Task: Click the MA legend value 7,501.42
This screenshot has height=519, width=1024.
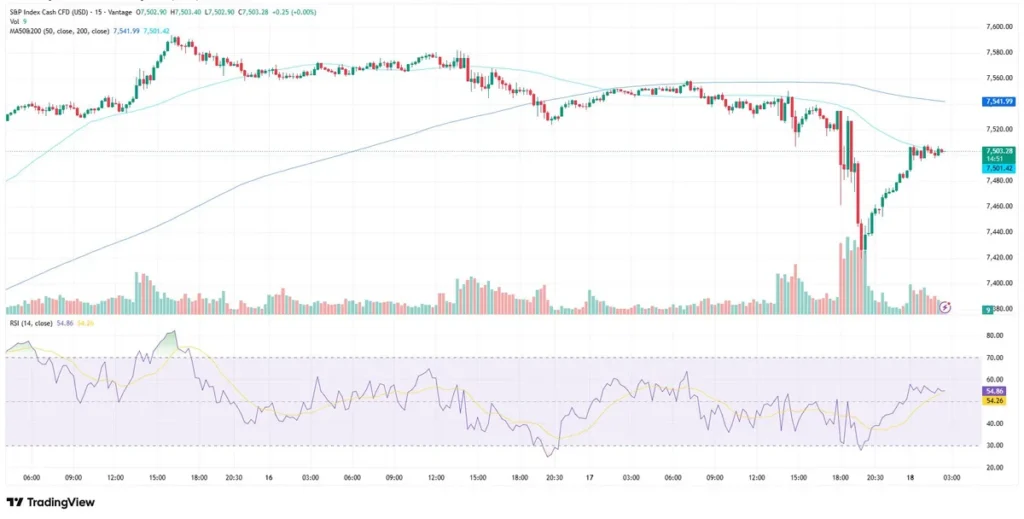Action: (x=156, y=31)
